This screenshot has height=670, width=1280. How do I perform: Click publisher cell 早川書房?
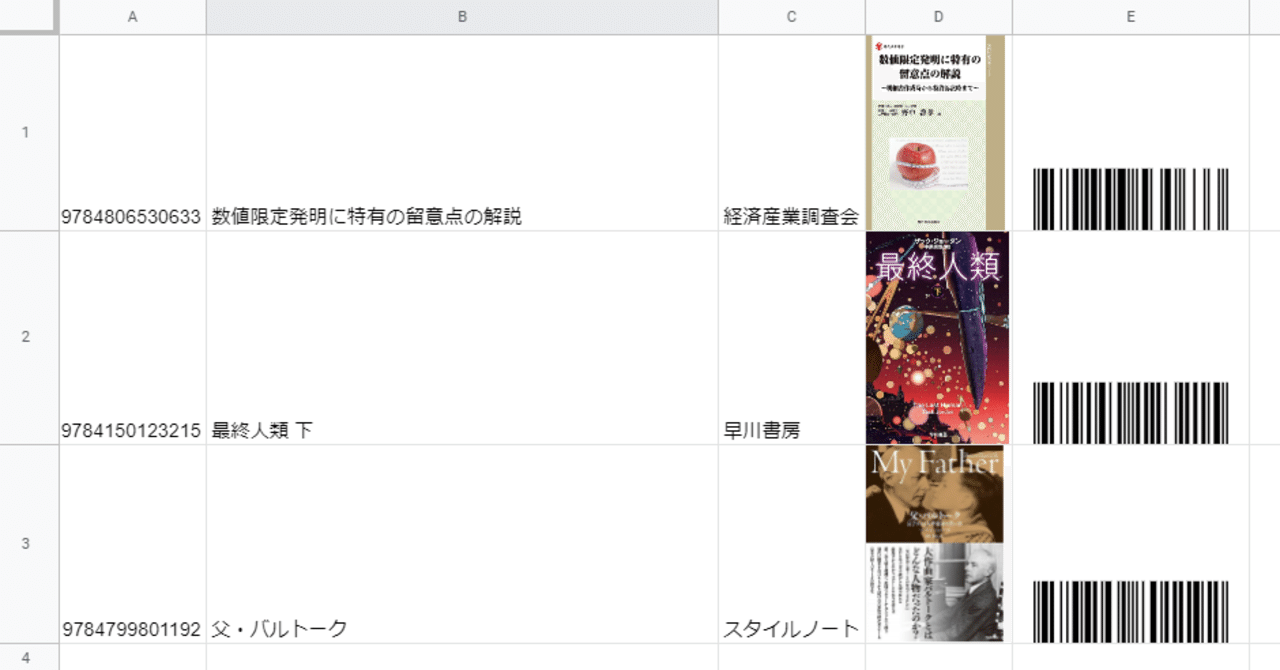point(791,337)
